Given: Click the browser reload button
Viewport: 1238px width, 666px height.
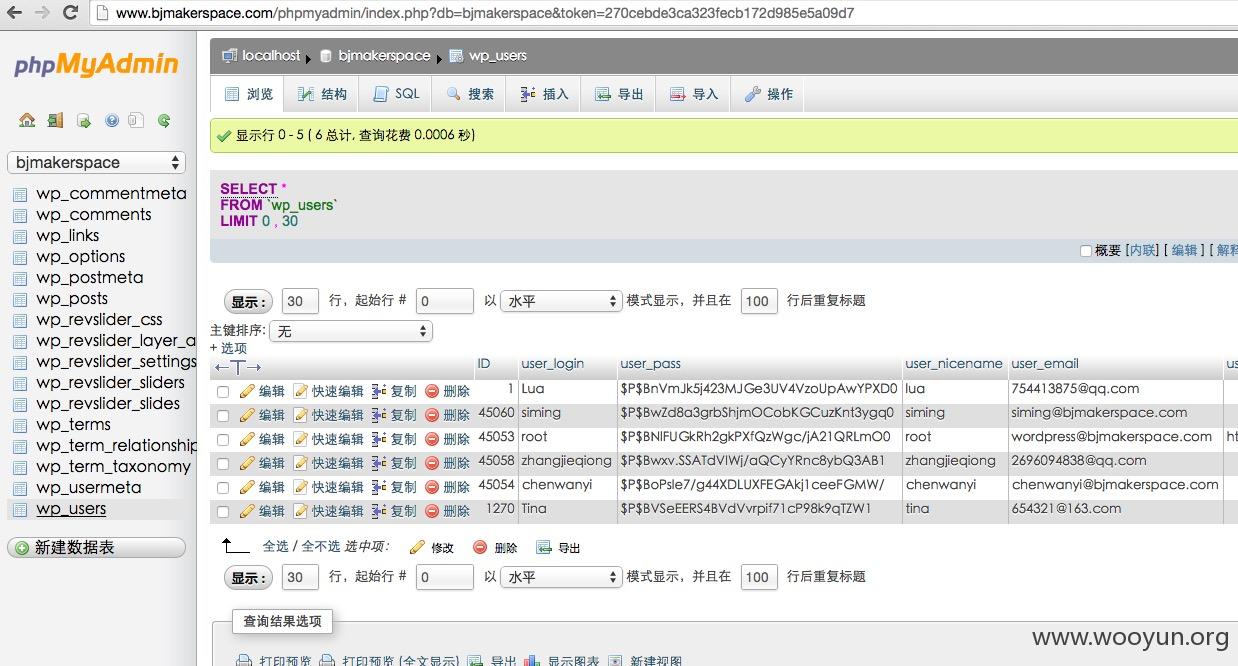Looking at the screenshot, I should click(70, 13).
